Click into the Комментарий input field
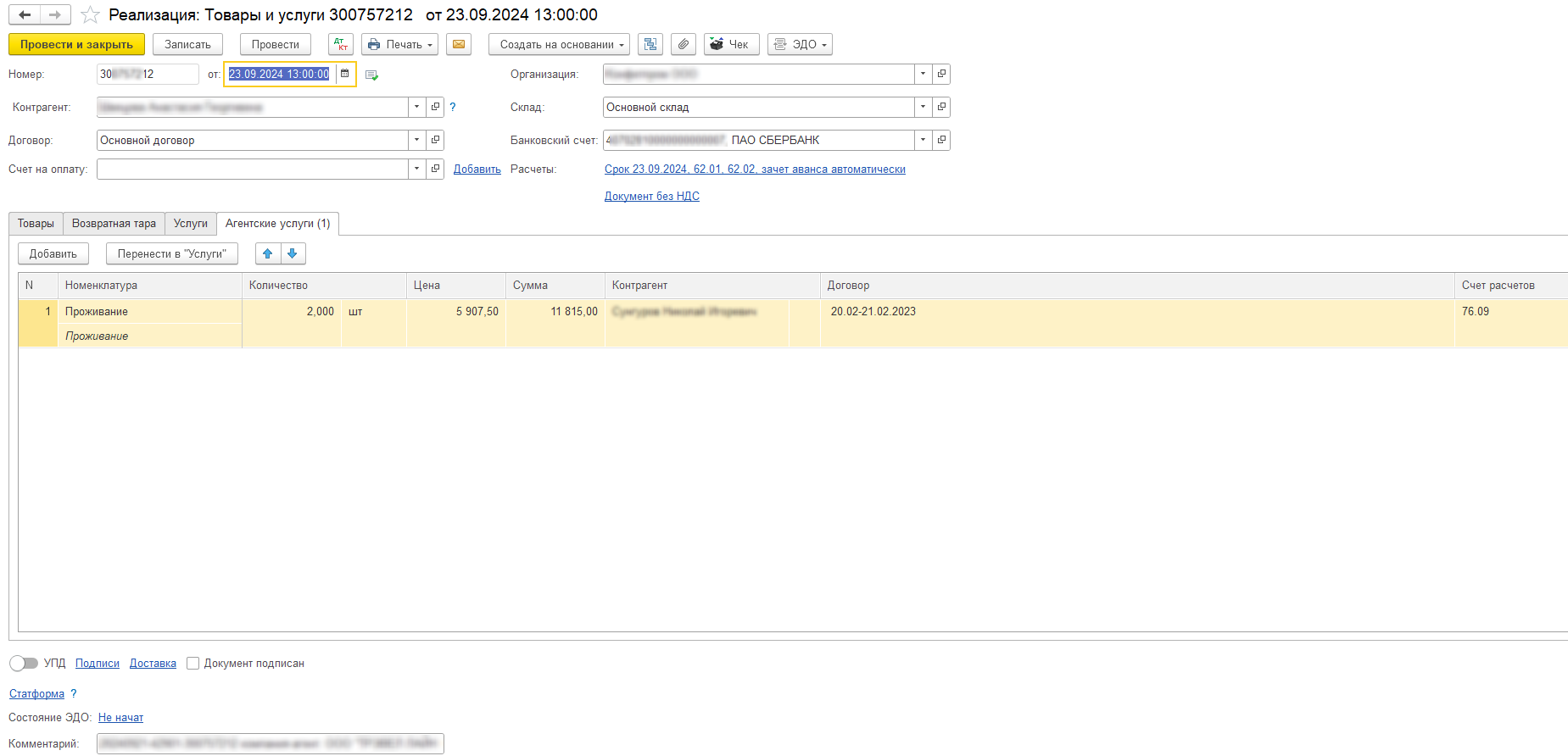 tap(271, 743)
